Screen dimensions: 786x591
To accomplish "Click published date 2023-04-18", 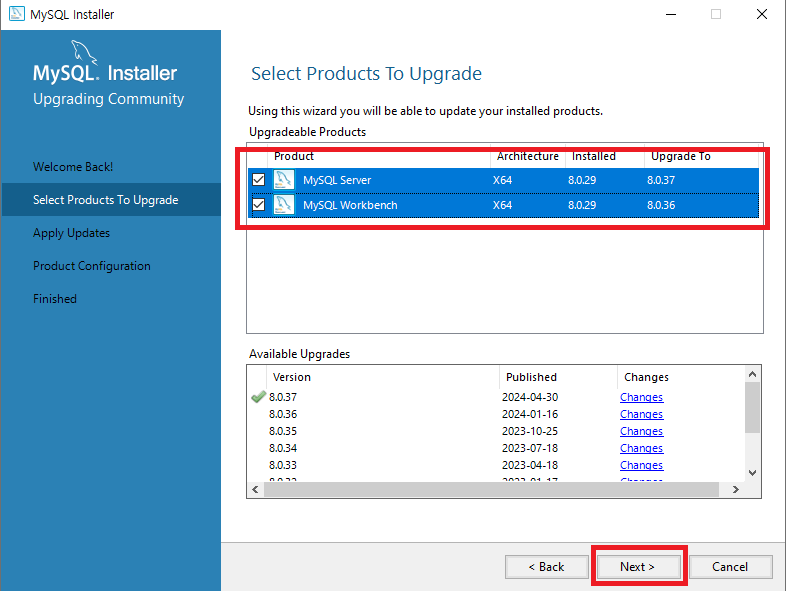I will pyautogui.click(x=530, y=465).
